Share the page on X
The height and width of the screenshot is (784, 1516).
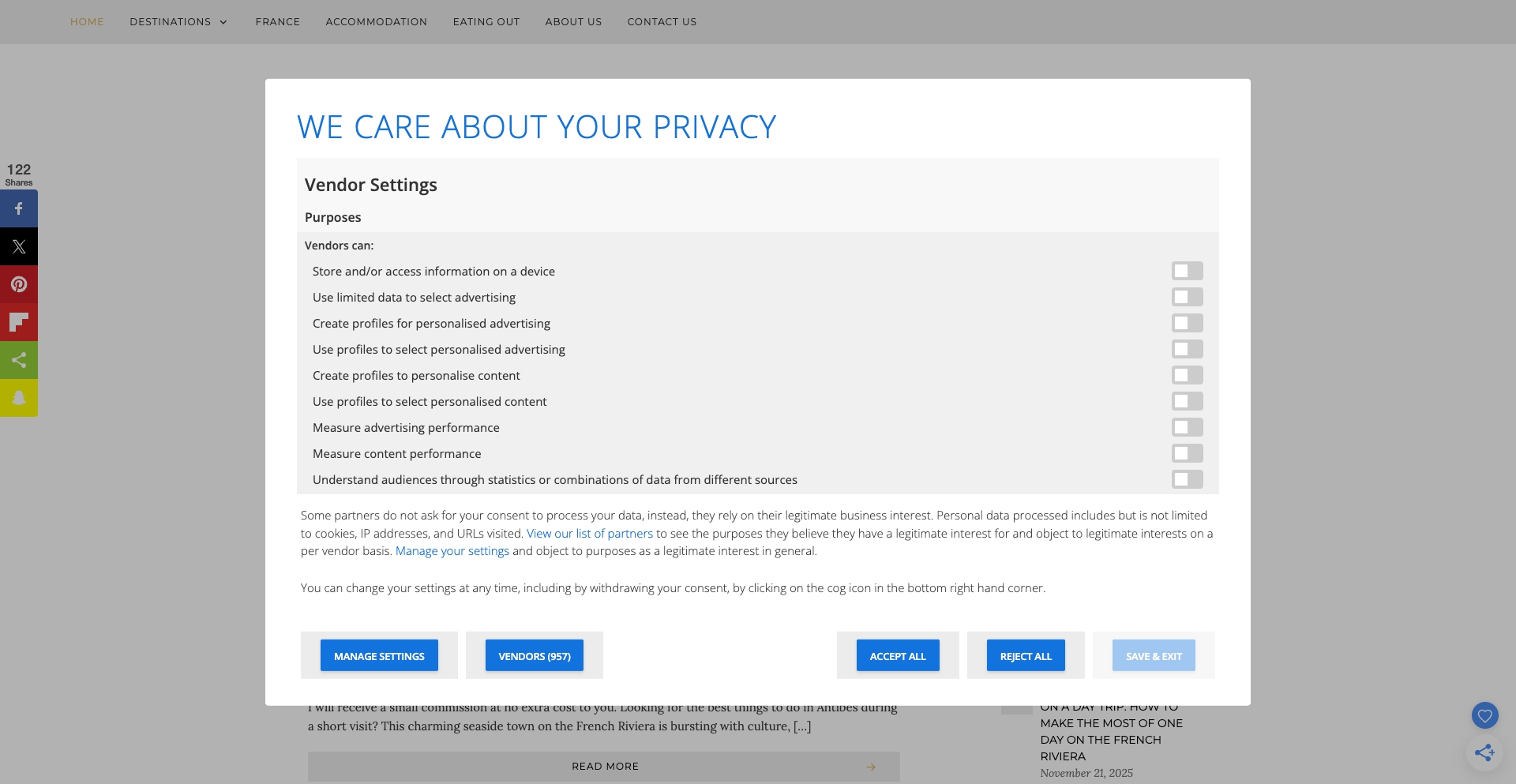[x=19, y=246]
